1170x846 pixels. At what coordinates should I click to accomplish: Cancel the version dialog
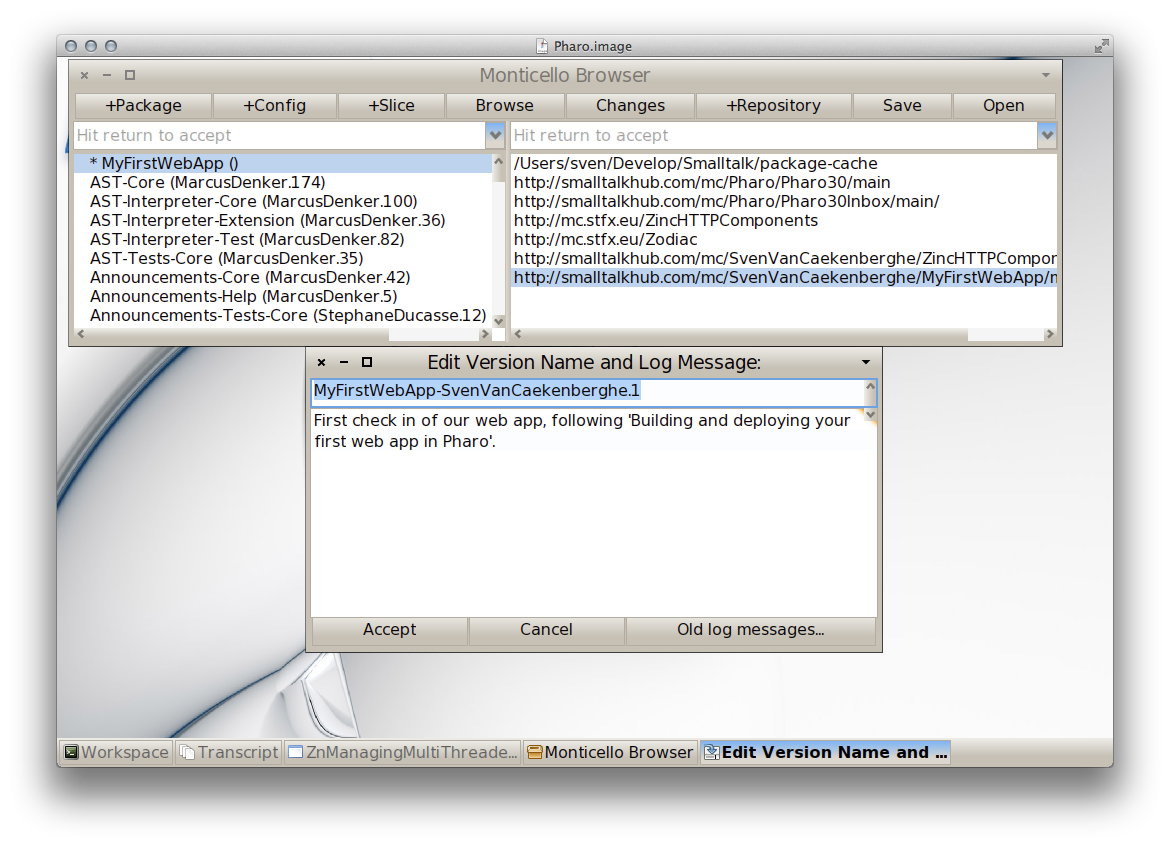click(x=546, y=630)
